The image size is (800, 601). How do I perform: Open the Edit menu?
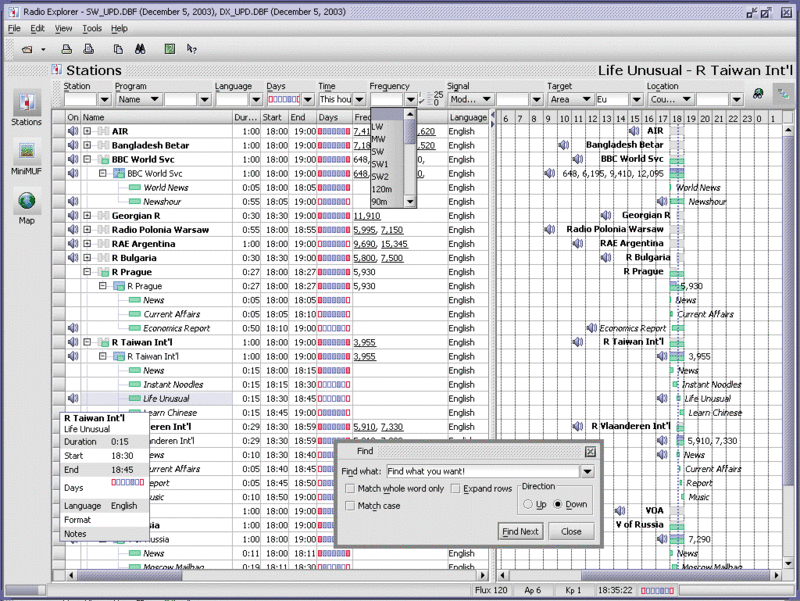tap(37, 29)
